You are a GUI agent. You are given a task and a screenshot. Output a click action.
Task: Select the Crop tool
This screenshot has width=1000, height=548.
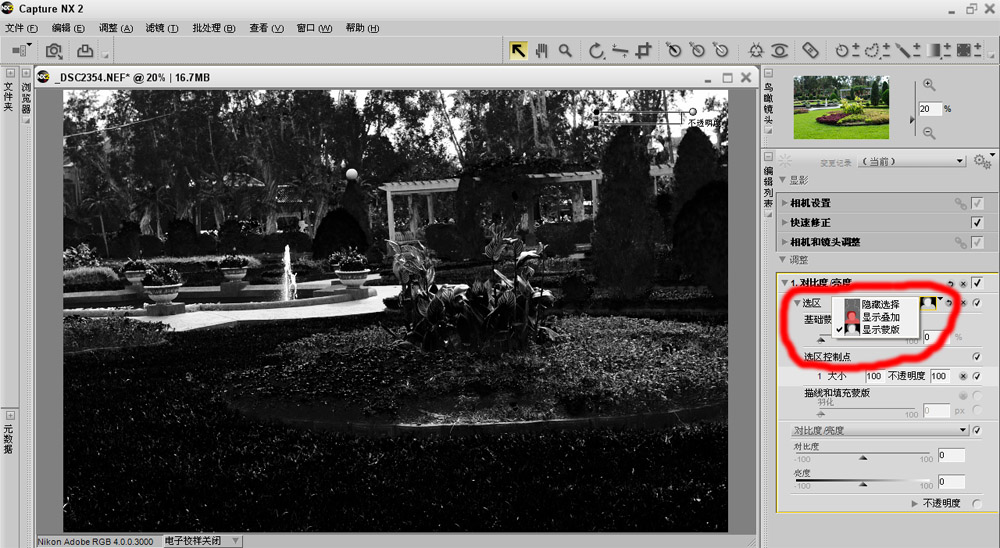click(643, 50)
